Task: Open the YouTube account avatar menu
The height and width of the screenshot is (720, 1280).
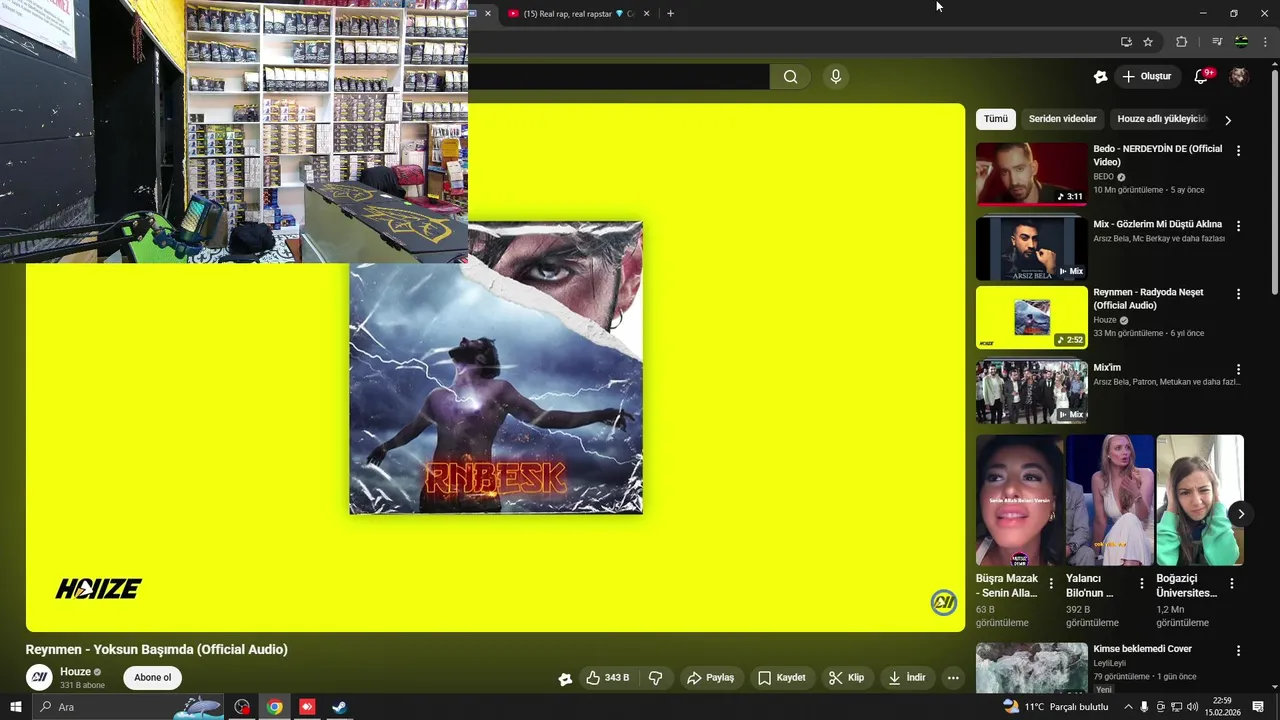Action: pyautogui.click(x=1239, y=77)
